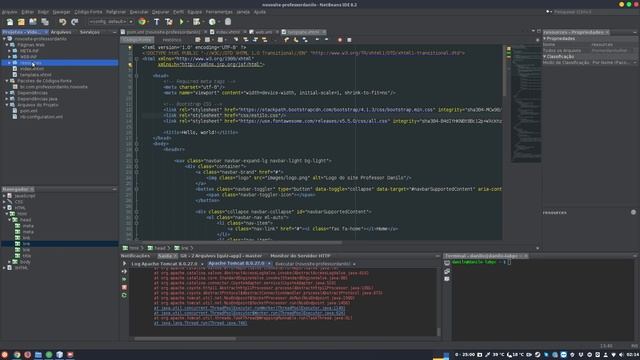Click the Undo toolbar icon

62,22
